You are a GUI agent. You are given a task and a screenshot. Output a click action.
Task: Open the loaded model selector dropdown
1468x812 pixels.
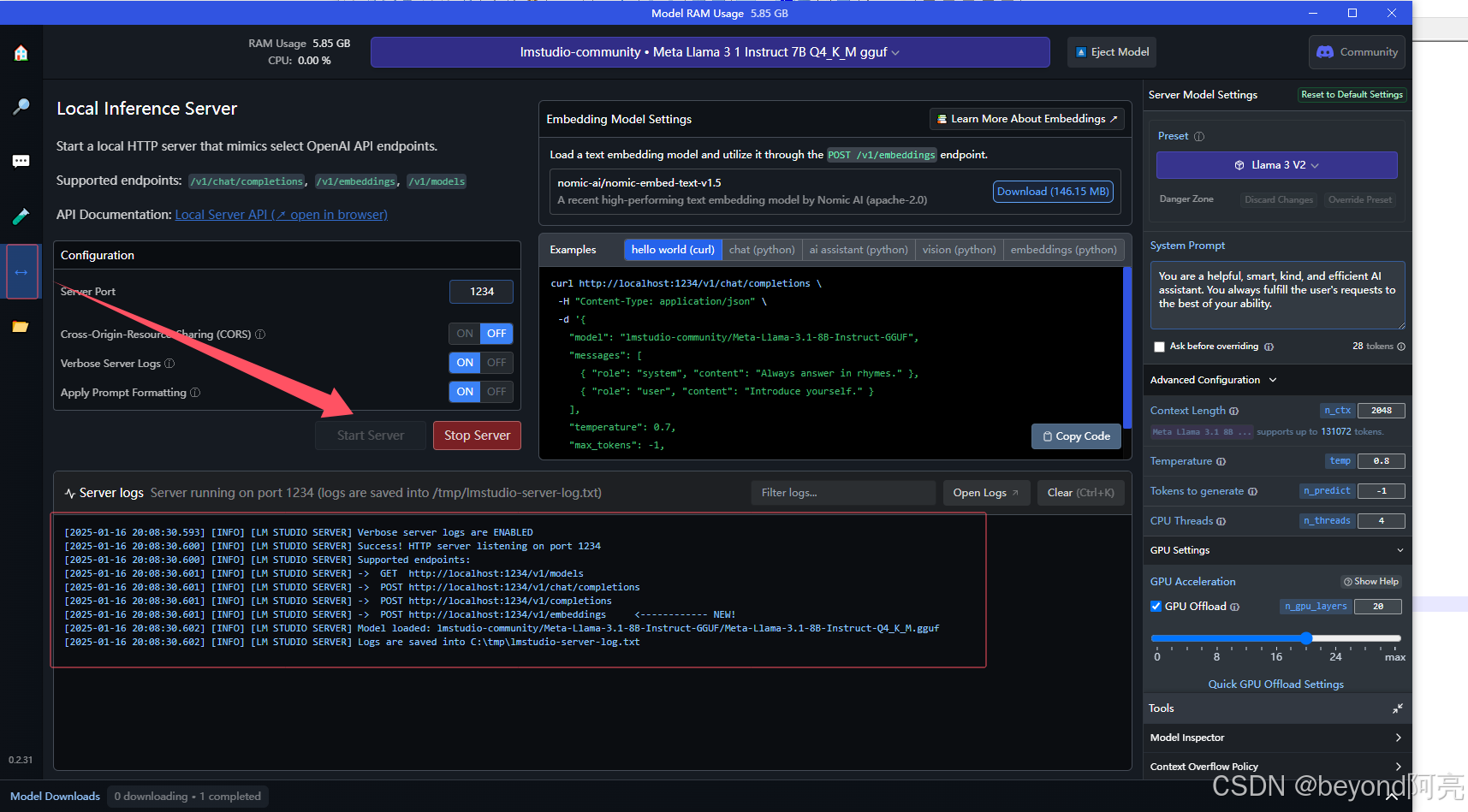(710, 52)
